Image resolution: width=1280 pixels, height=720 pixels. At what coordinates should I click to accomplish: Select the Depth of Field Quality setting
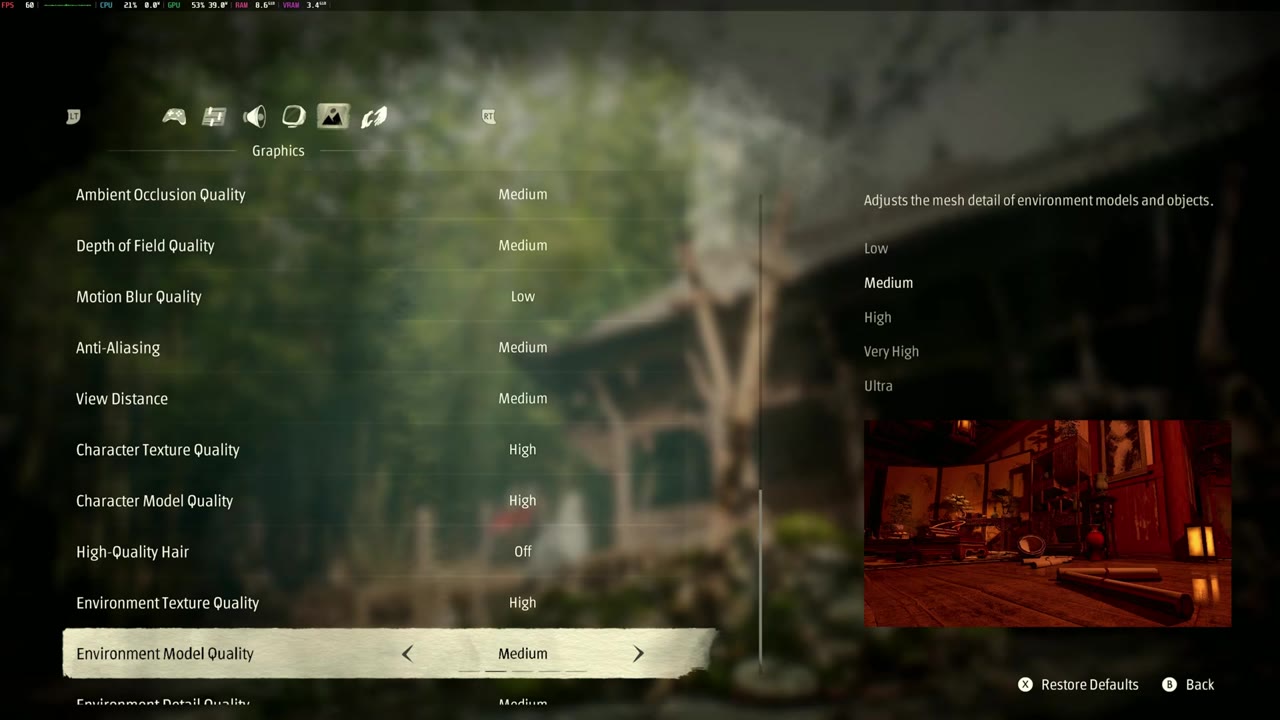[x=390, y=246]
